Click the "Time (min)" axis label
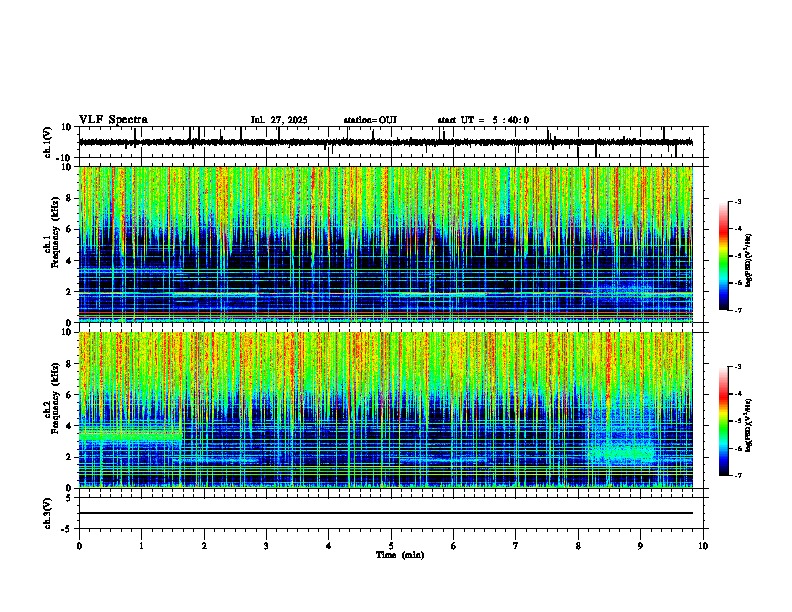Image resolution: width=792 pixels, height=612 pixels. pos(400,555)
